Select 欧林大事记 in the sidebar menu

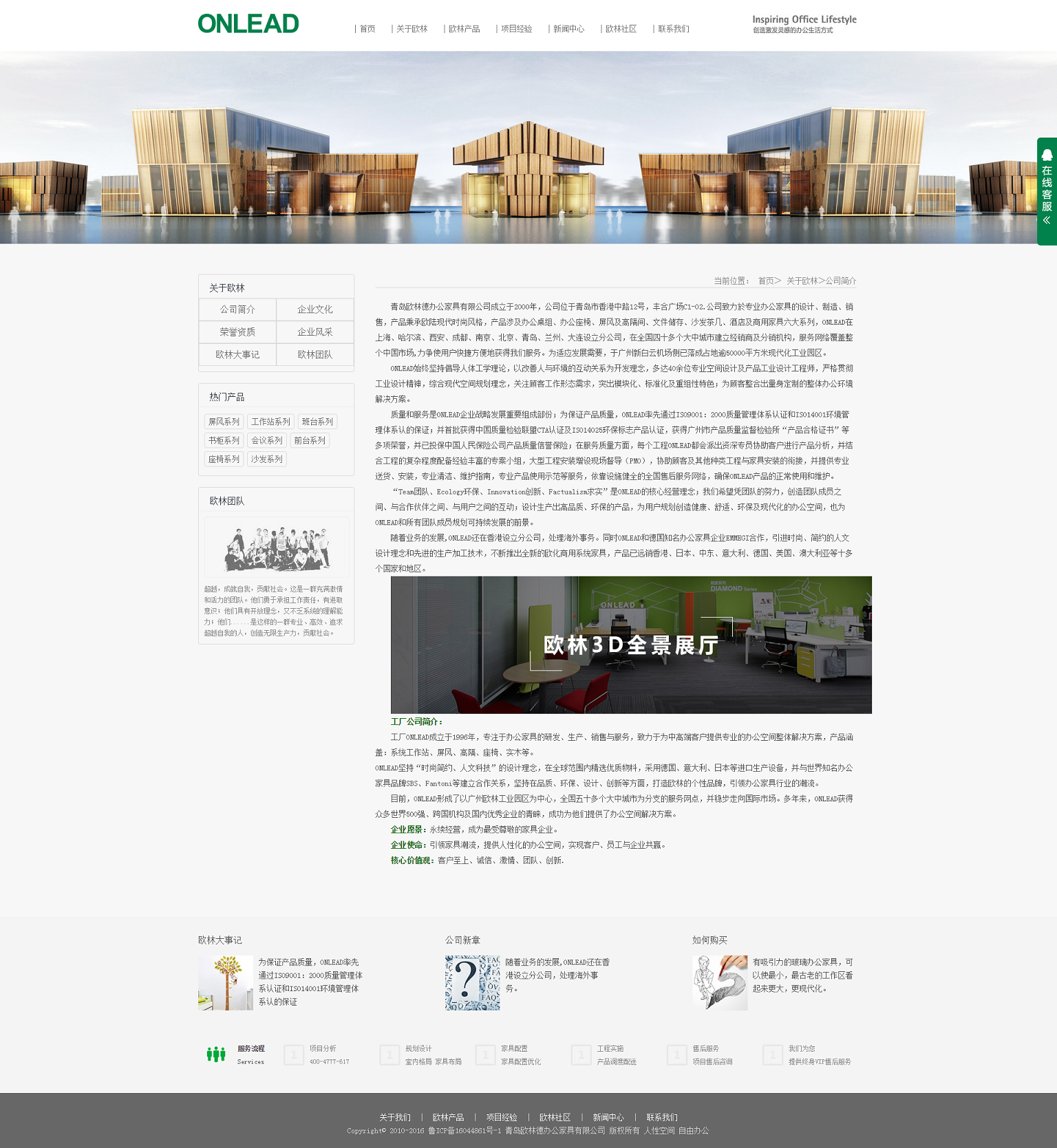(x=237, y=355)
